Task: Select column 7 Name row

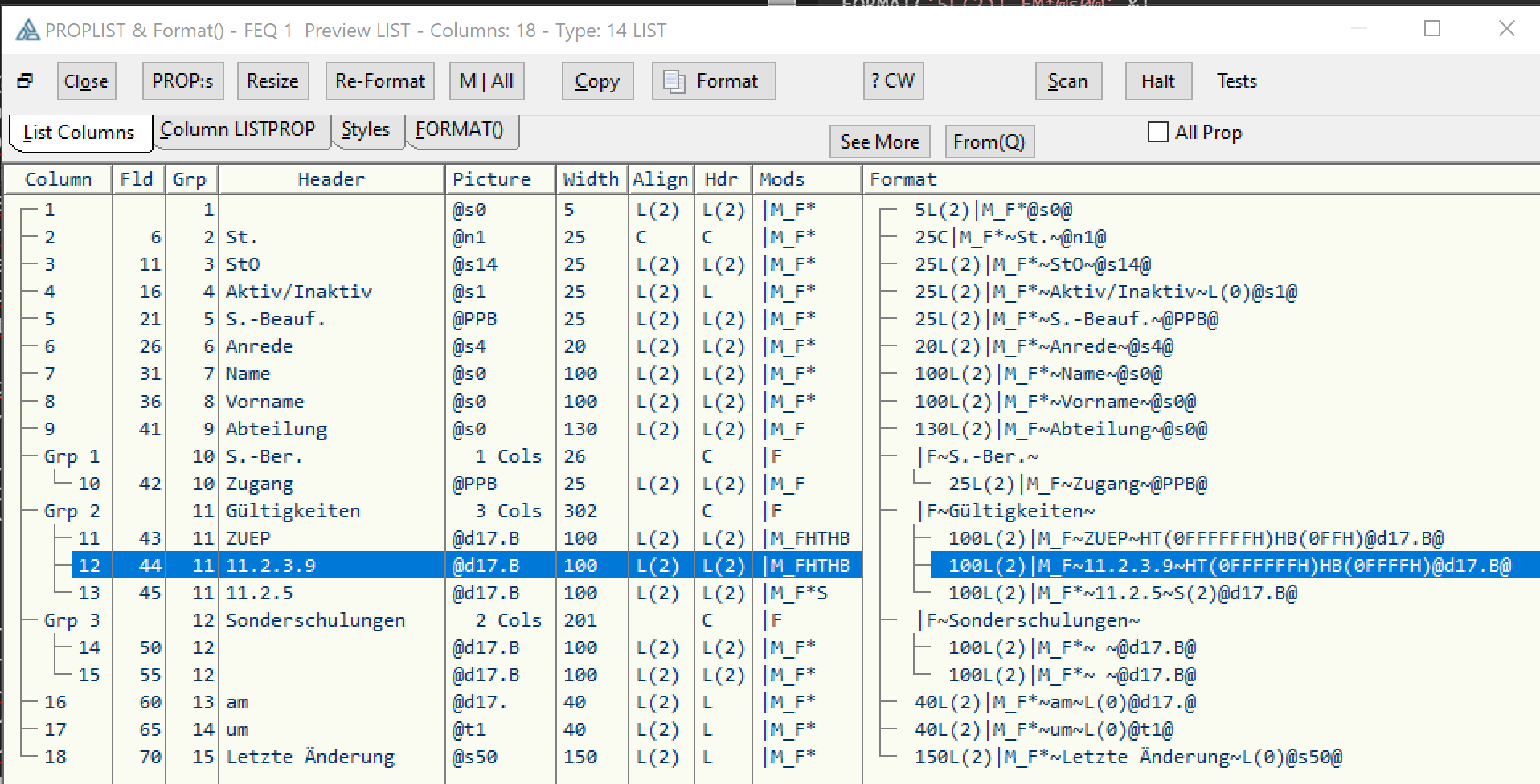Action: (248, 374)
